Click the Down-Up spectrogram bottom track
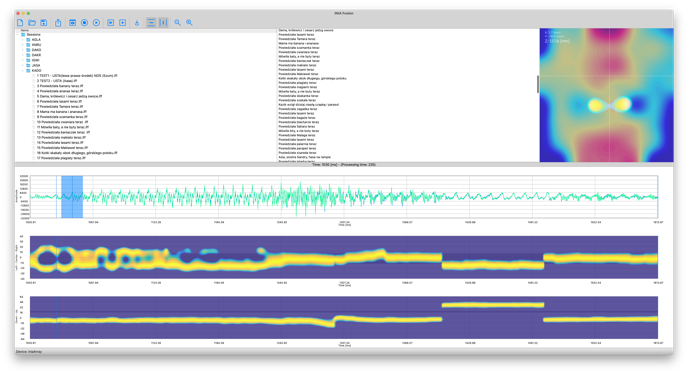This screenshot has width=688, height=374. tap(344, 317)
